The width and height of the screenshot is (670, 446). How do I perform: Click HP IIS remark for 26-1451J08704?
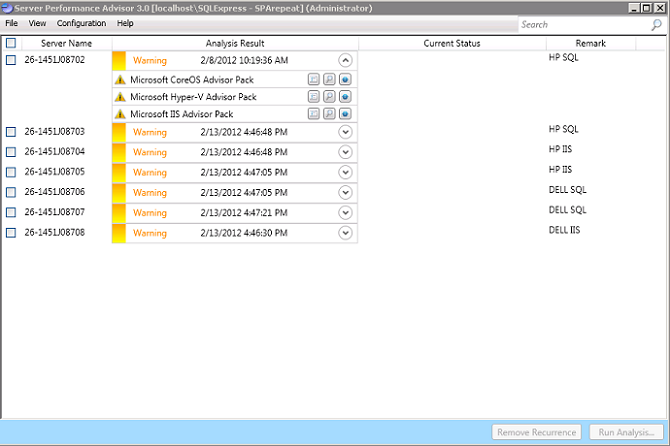[560, 149]
